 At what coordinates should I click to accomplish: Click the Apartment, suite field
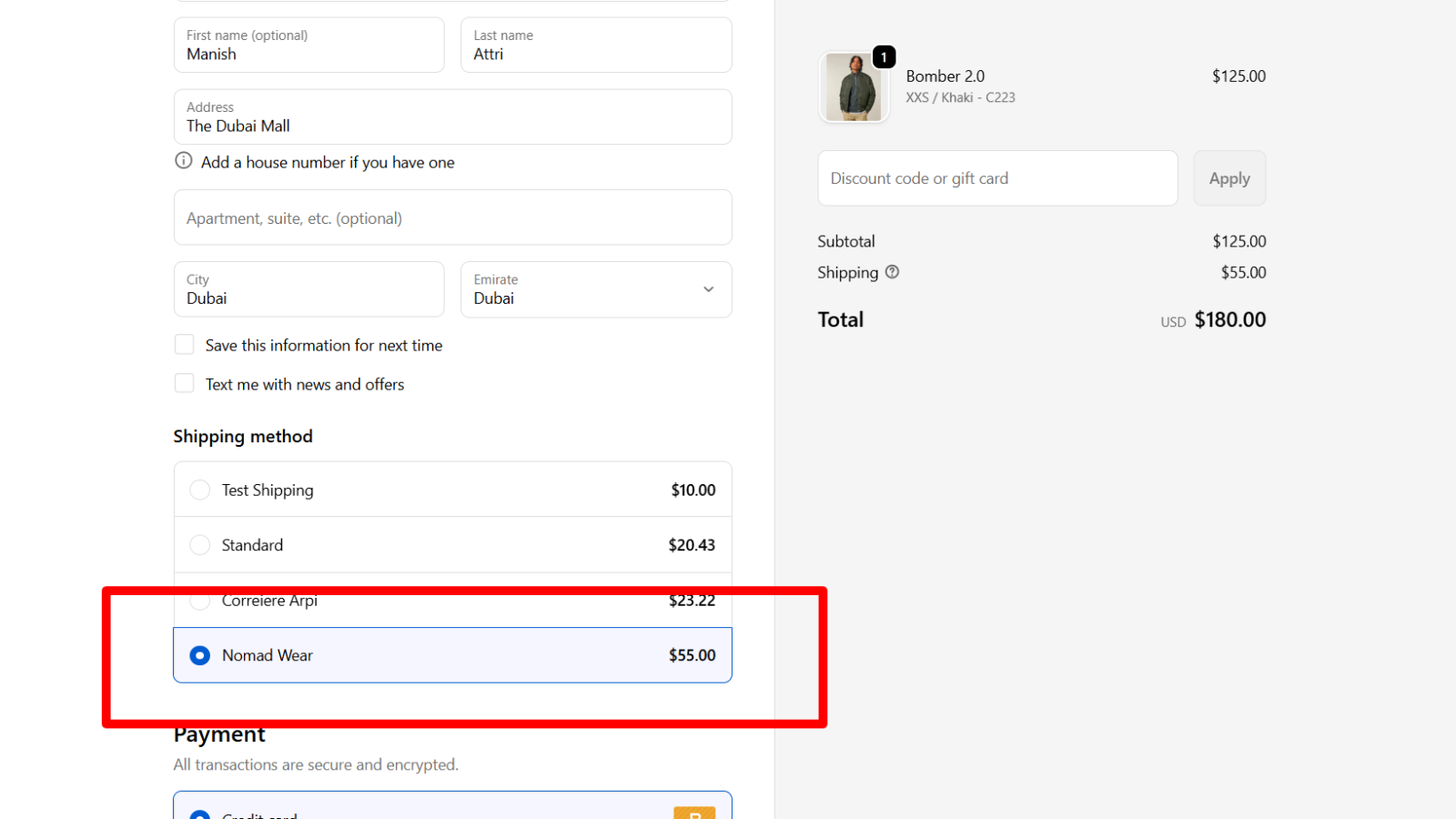point(452,218)
